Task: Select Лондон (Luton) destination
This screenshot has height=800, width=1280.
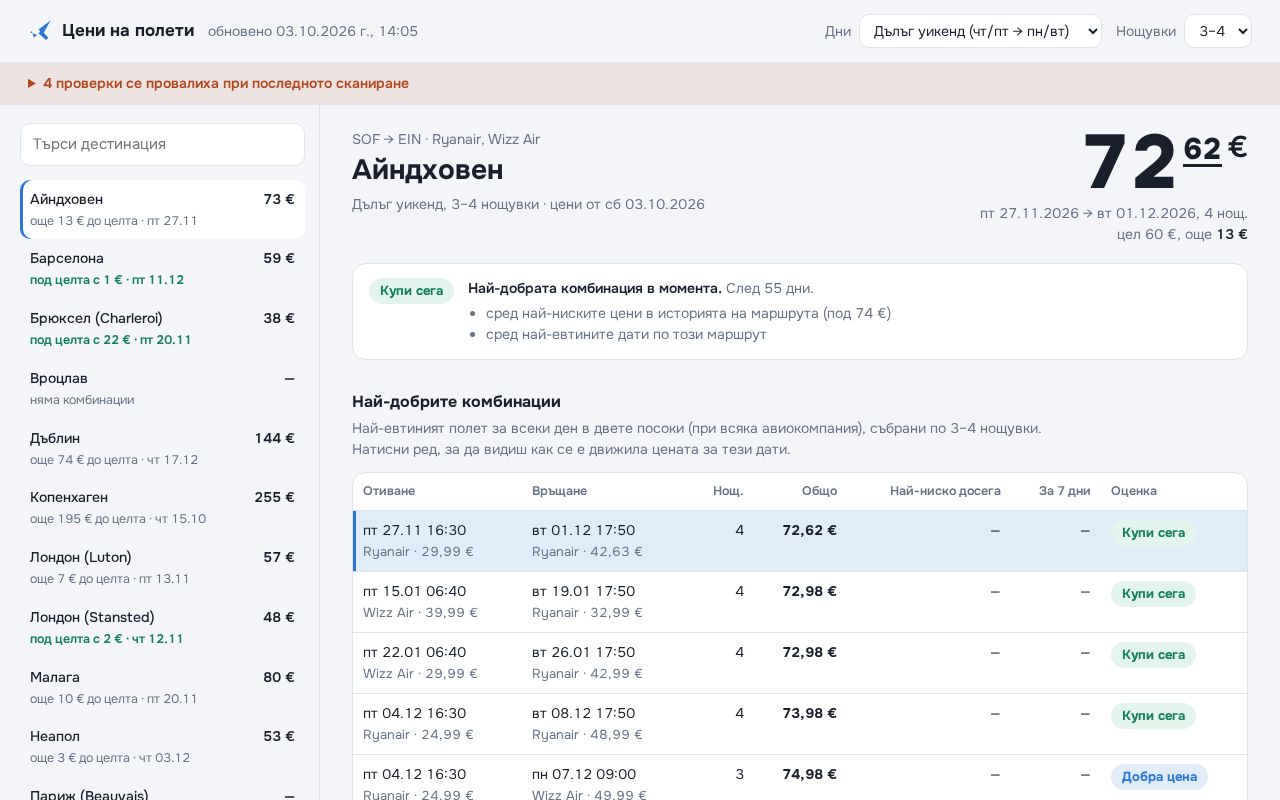Action: [162, 567]
